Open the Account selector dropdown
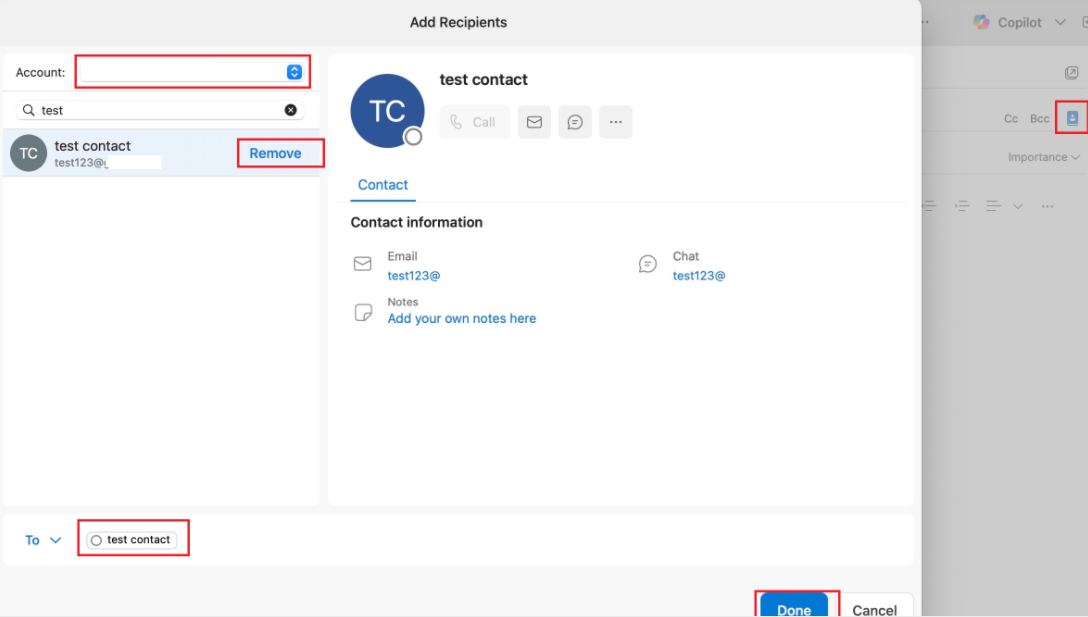Screen dimensions: 1088x617 [x=192, y=72]
